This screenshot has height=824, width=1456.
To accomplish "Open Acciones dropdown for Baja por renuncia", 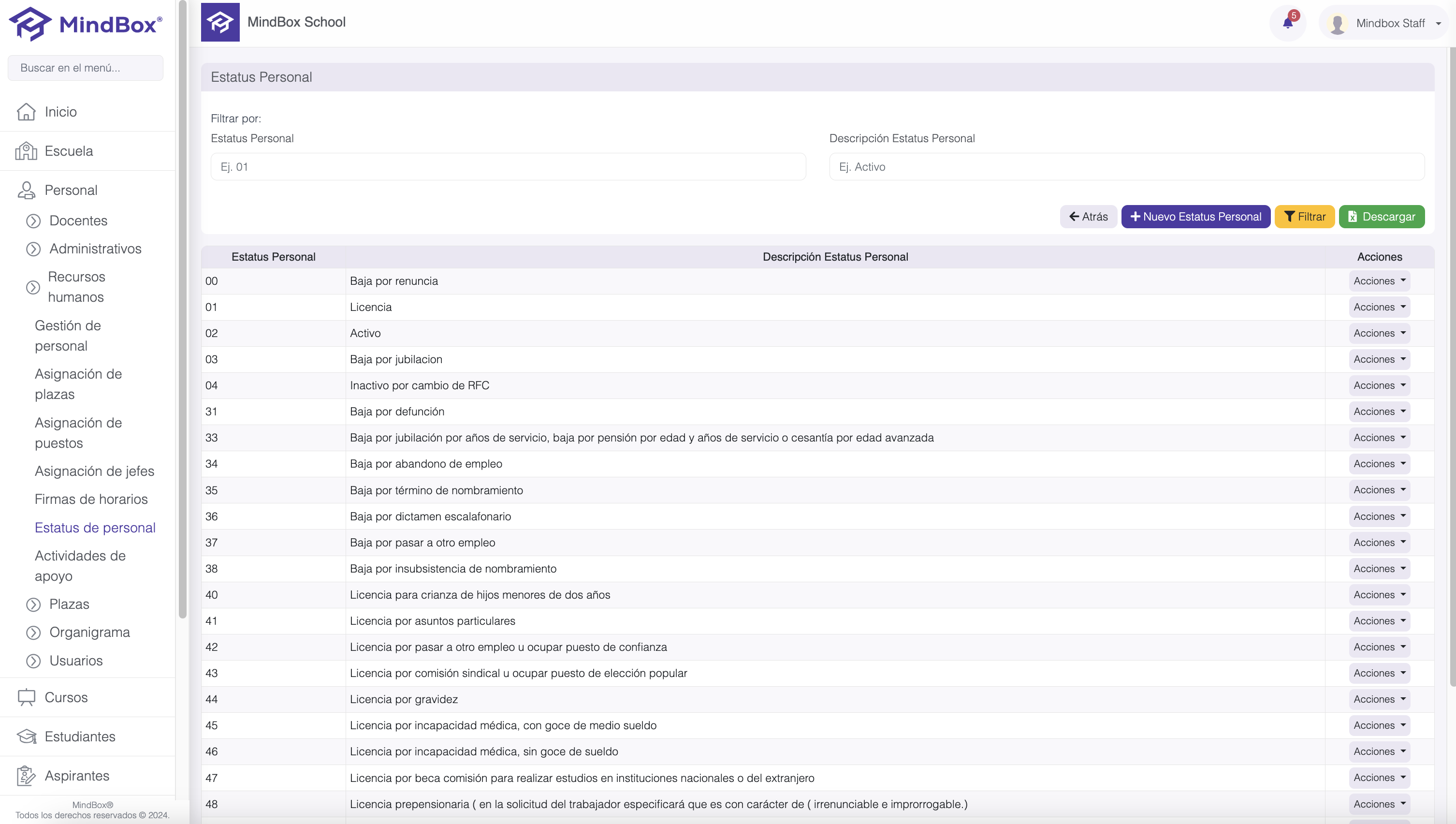I will click(1379, 281).
